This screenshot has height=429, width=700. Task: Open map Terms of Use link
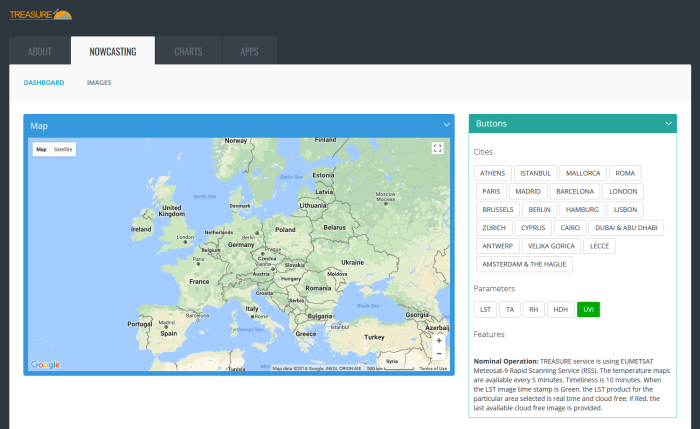click(x=433, y=368)
